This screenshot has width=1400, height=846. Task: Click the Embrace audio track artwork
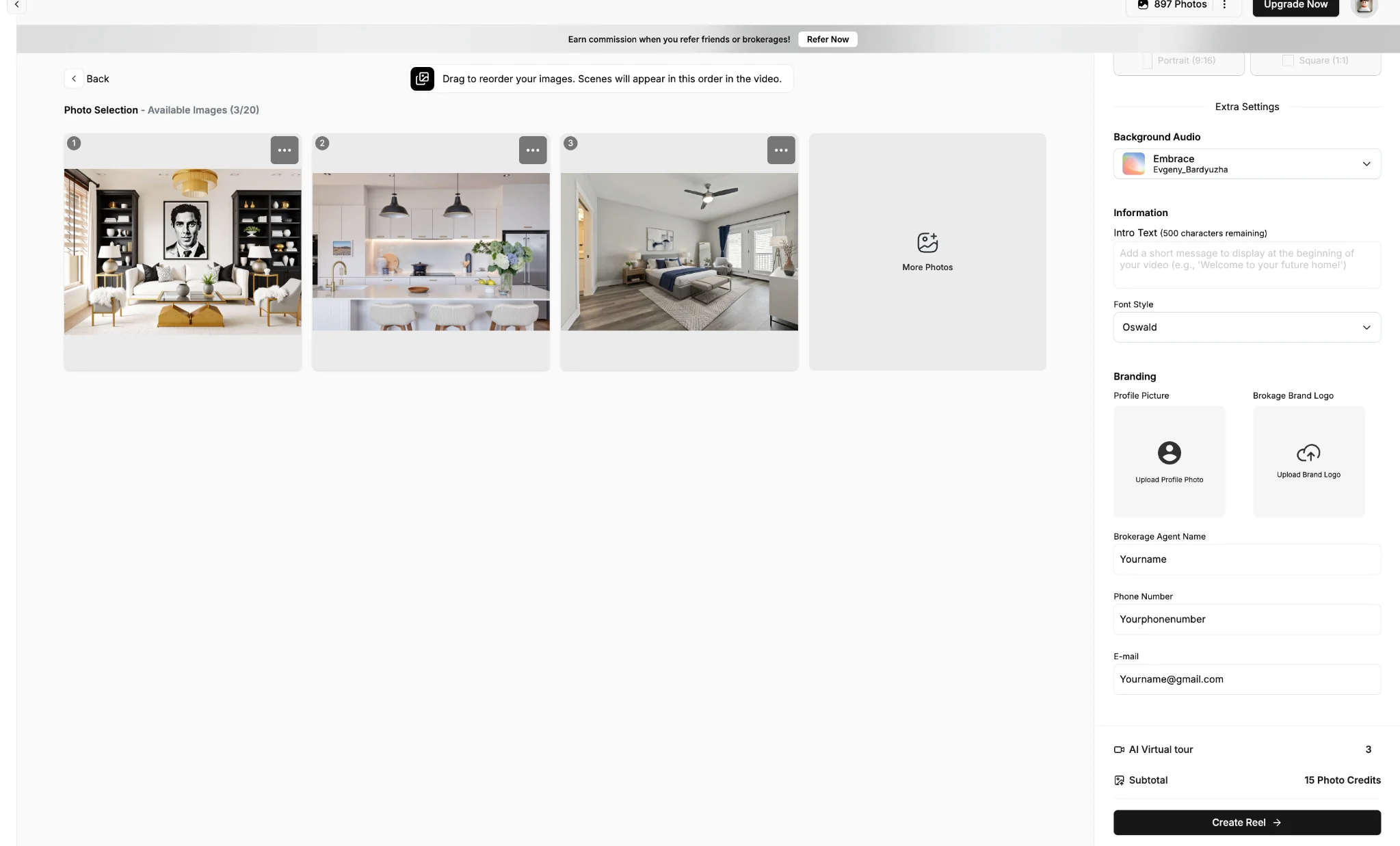click(1133, 164)
